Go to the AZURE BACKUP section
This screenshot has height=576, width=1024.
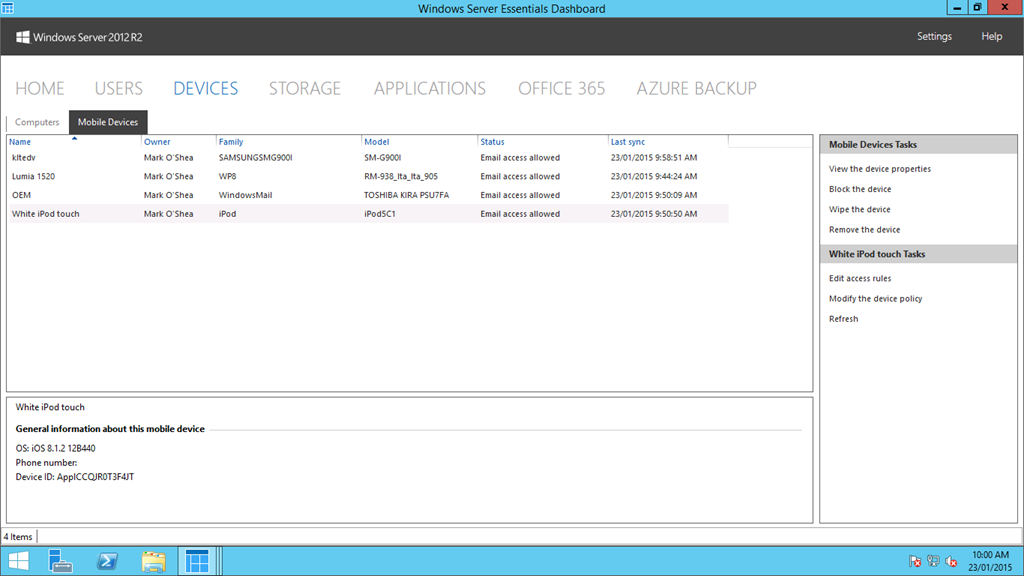click(x=696, y=88)
